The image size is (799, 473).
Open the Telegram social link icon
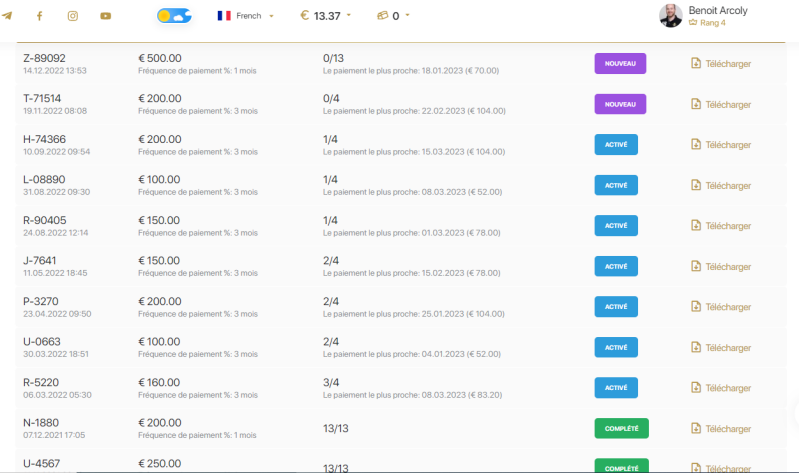[x=7, y=16]
